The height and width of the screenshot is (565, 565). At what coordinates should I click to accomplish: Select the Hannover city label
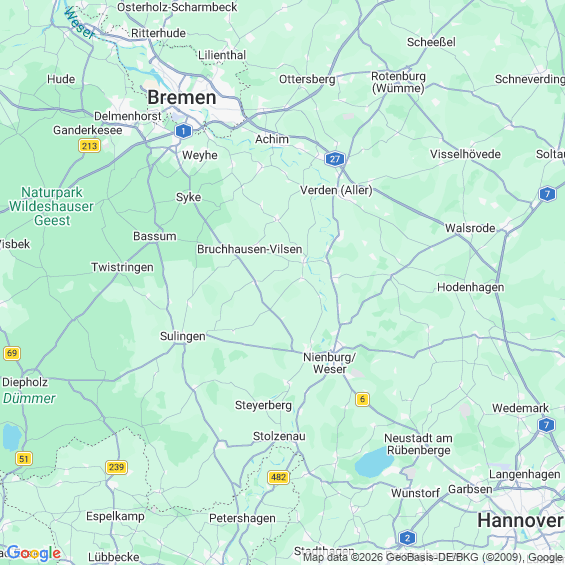520,520
